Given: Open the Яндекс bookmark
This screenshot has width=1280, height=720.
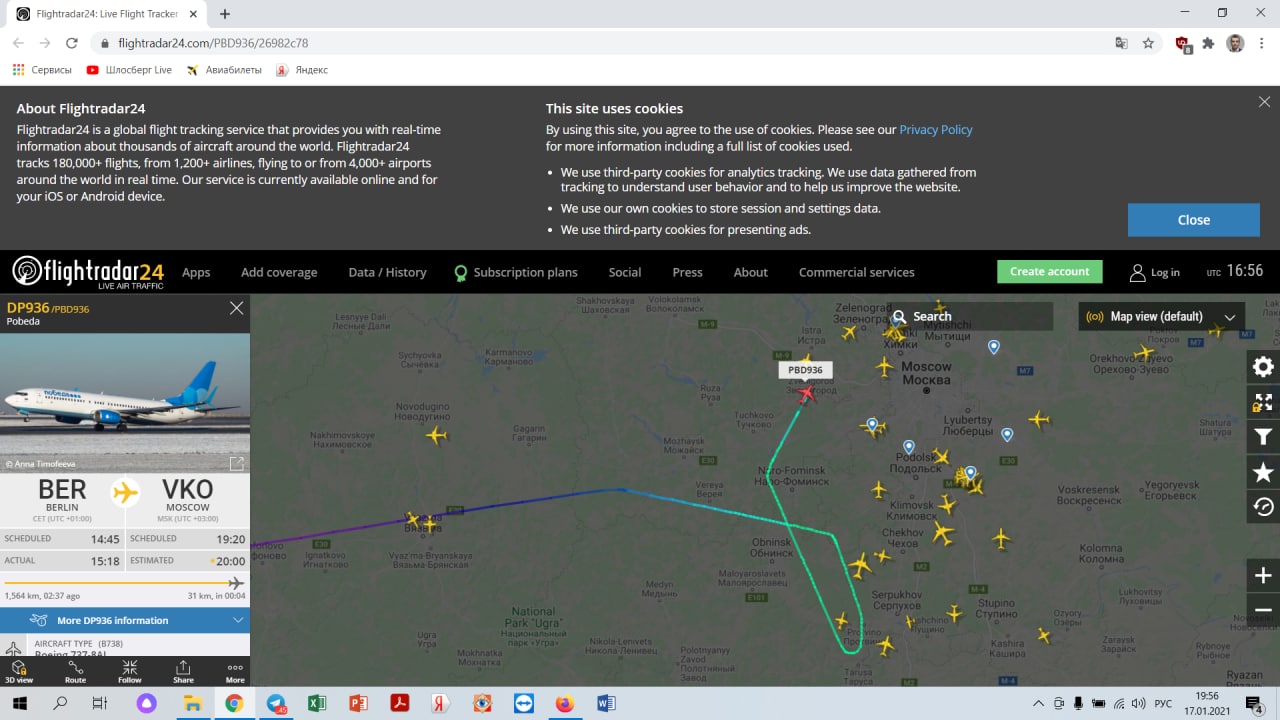Looking at the screenshot, I should [302, 70].
